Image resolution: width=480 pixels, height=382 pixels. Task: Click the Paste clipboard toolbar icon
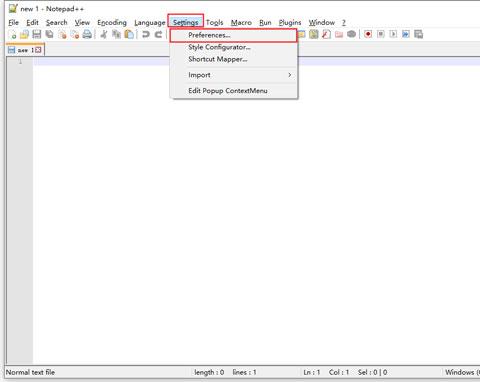(x=129, y=34)
